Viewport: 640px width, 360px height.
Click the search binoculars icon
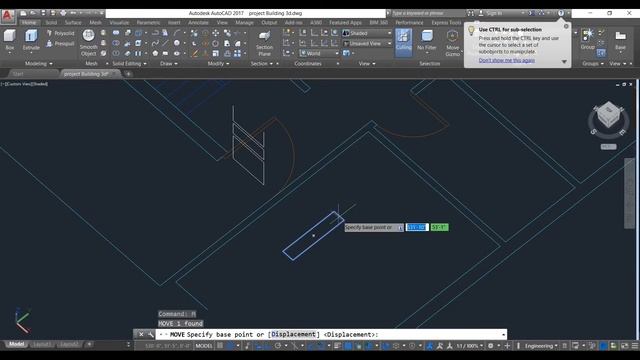pyautogui.click(x=471, y=13)
